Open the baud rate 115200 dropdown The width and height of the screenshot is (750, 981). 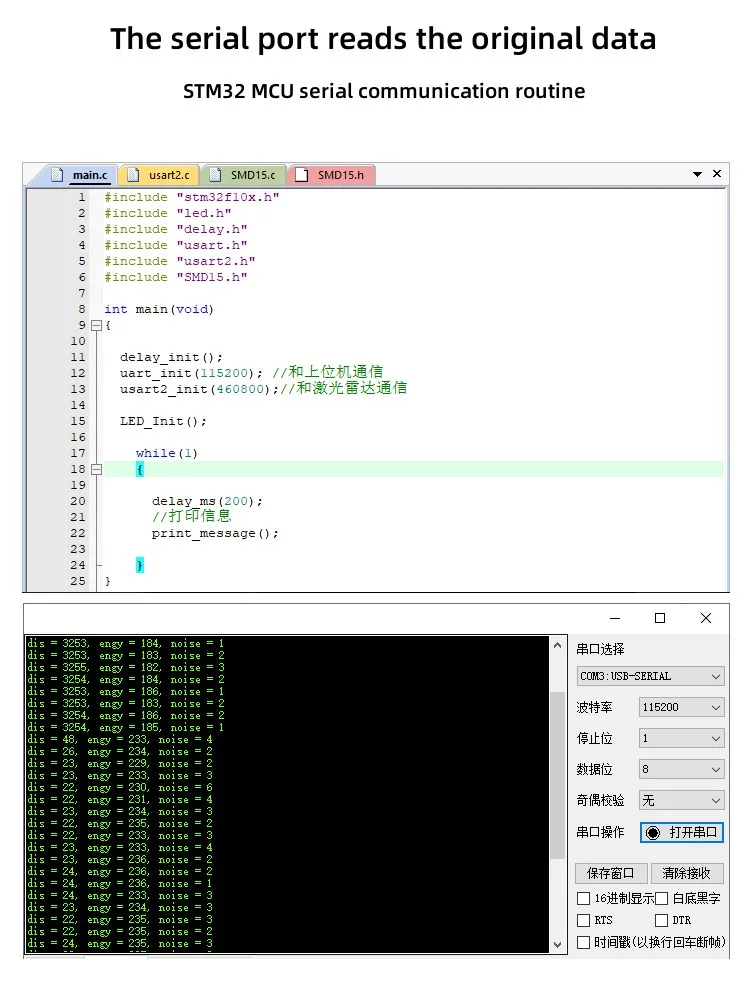[x=682, y=707]
